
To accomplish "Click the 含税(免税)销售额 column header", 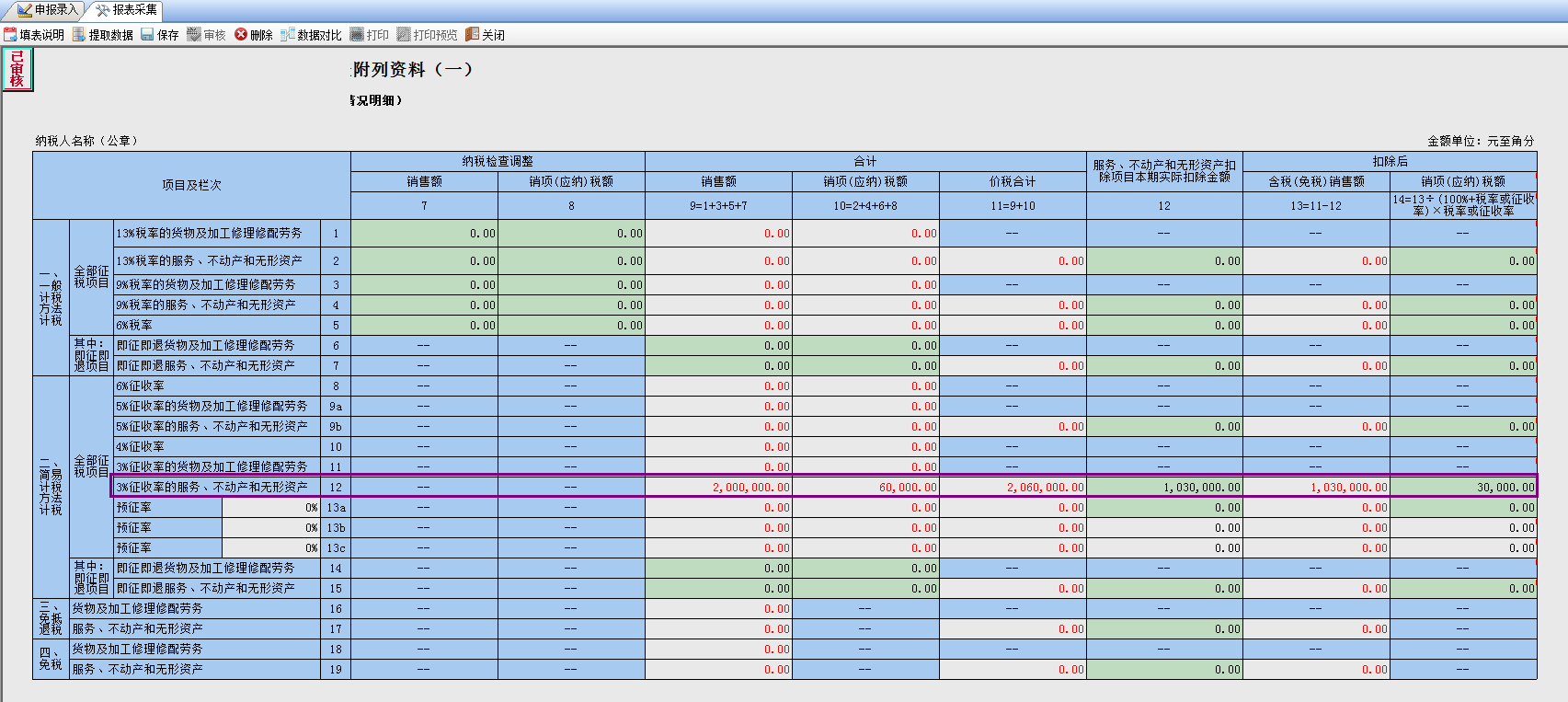I will click(1316, 181).
